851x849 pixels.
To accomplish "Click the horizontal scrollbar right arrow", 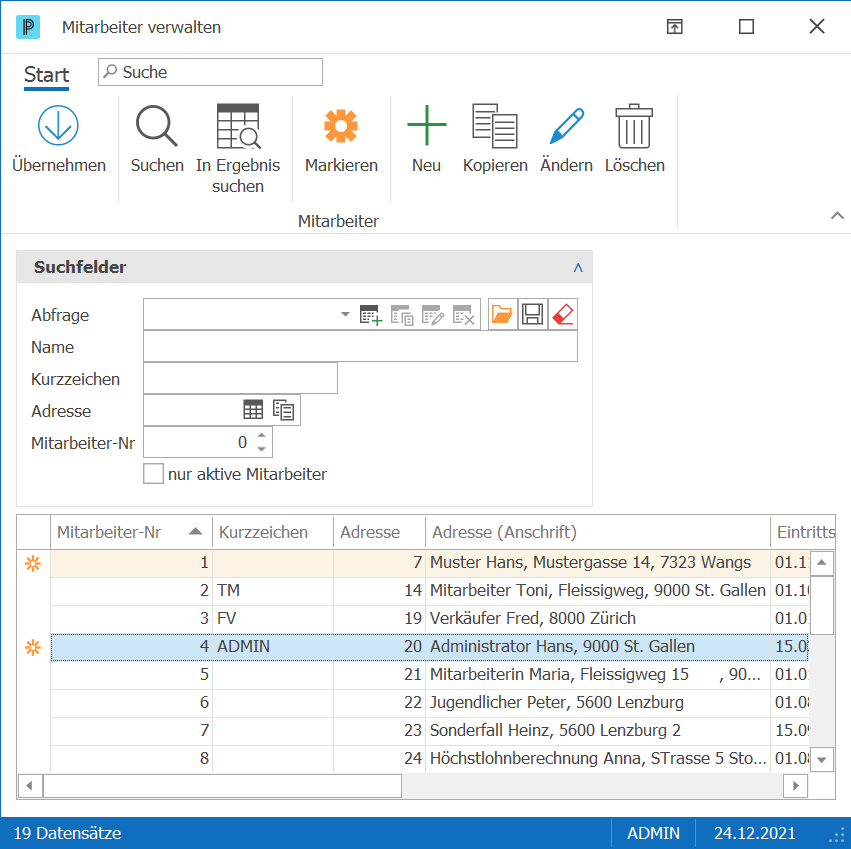I will coord(796,785).
